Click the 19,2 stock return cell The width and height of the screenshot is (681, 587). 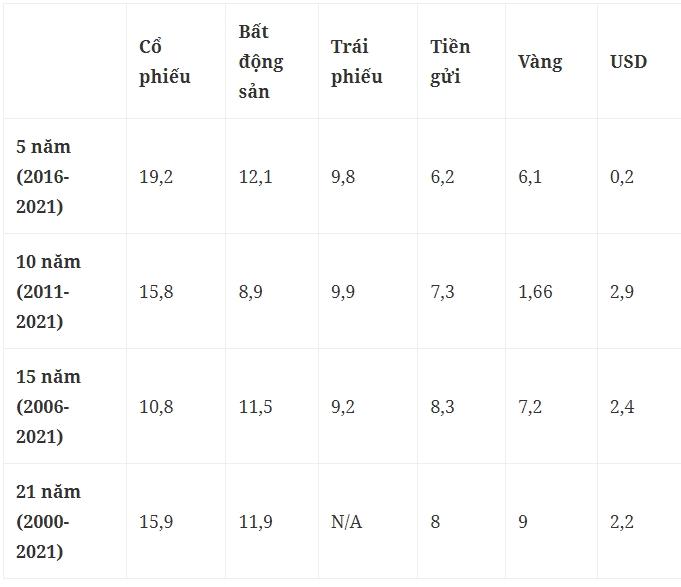[x=156, y=177]
